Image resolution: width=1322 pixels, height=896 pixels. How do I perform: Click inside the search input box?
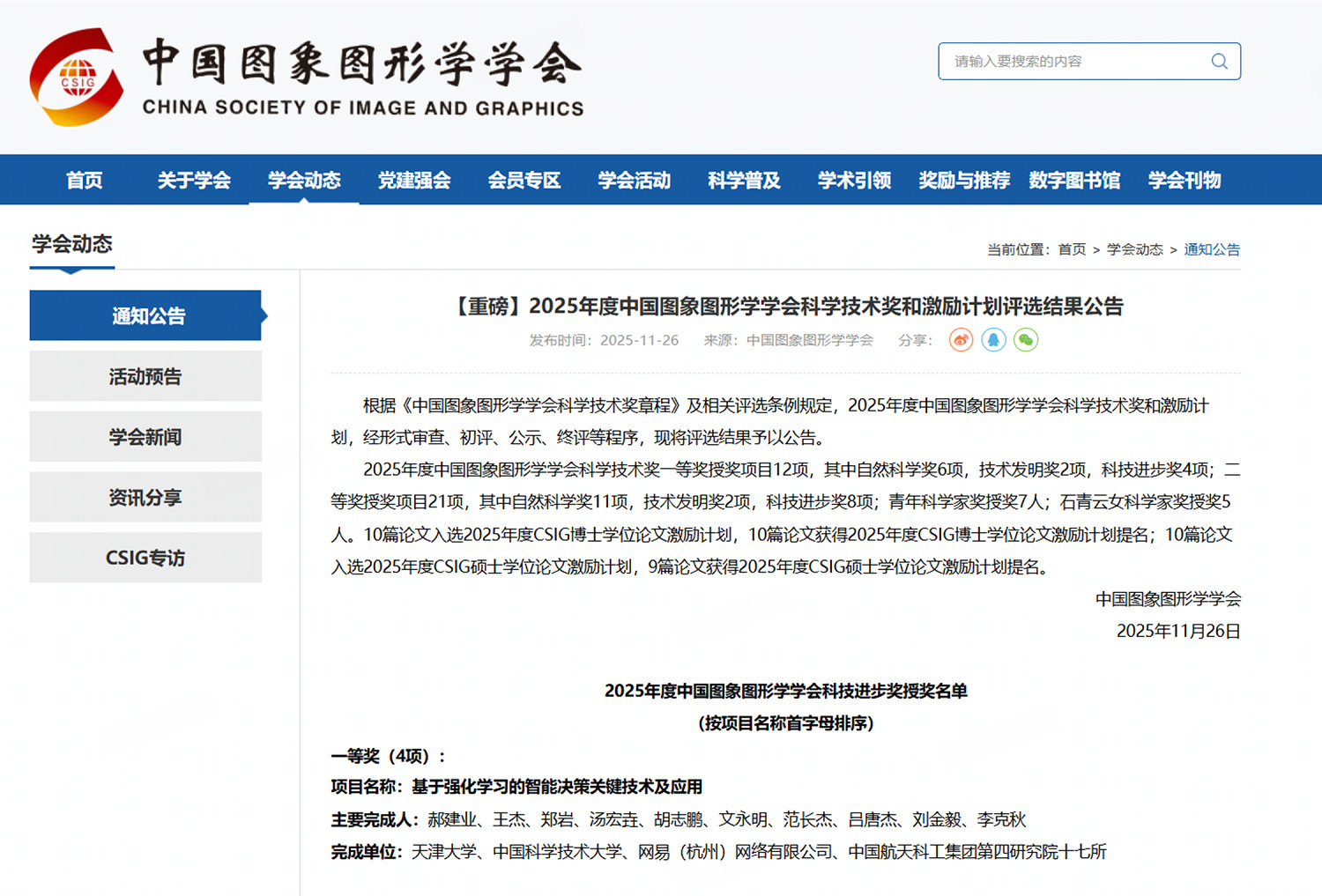pyautogui.click(x=1058, y=61)
